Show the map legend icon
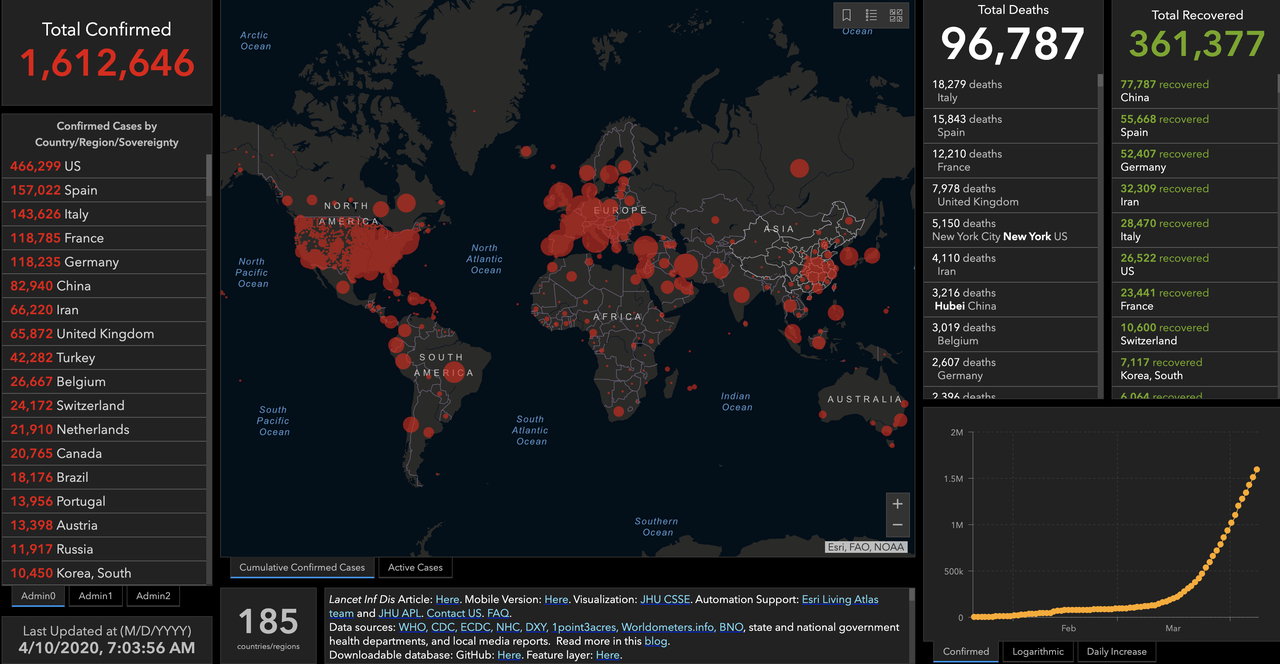 [871, 15]
